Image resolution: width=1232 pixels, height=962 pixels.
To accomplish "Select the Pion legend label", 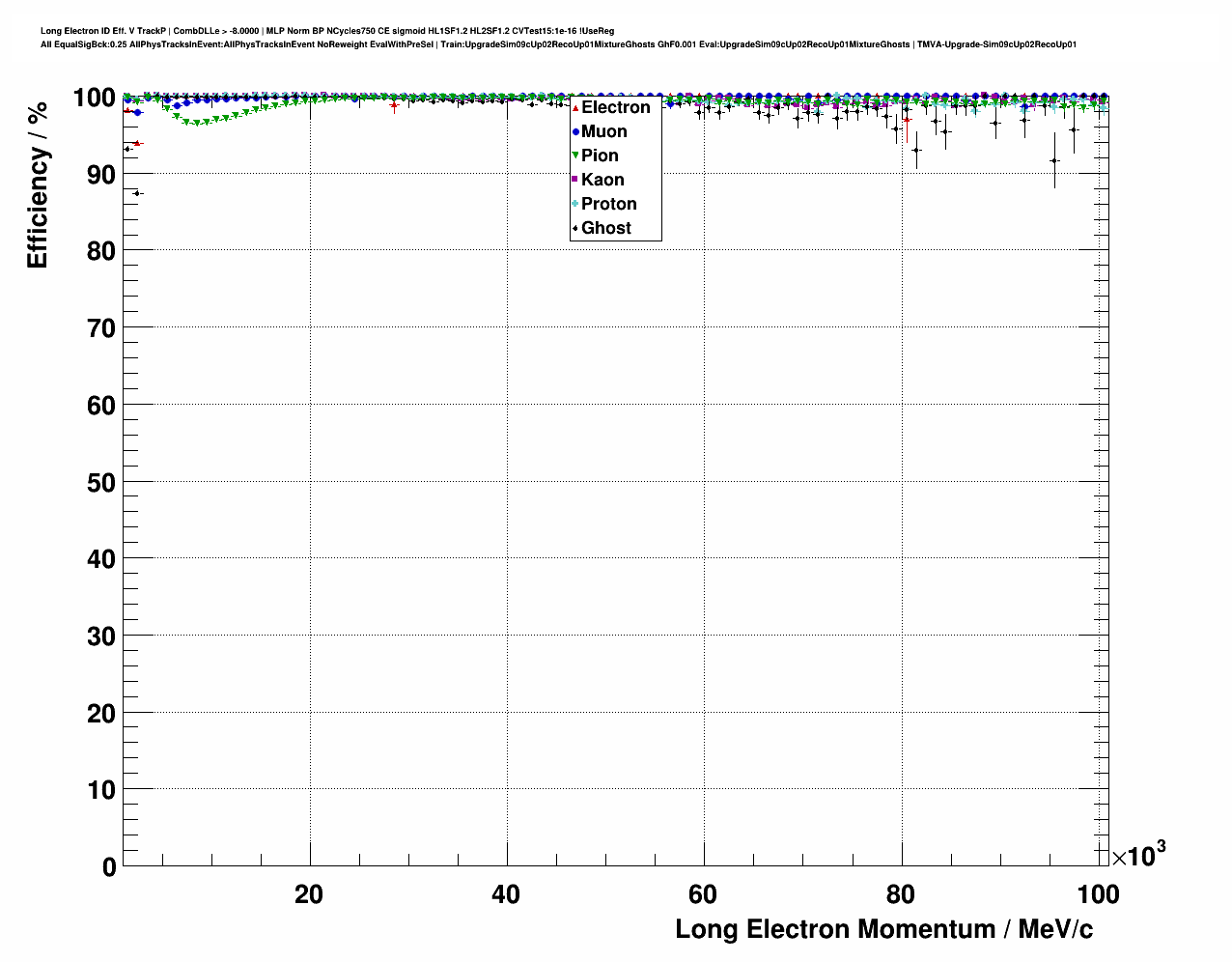I will coord(600,156).
